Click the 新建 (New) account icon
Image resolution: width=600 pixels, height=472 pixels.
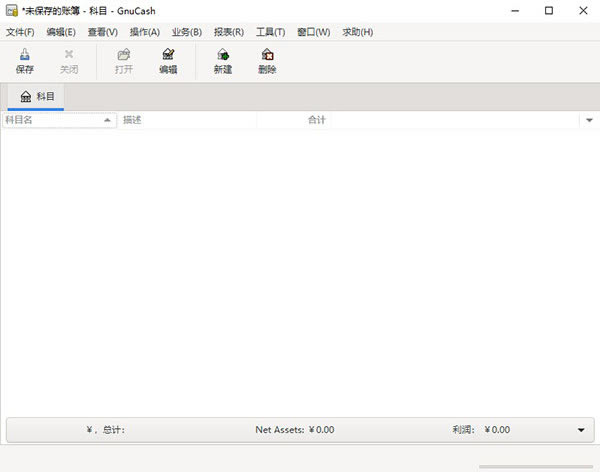click(x=222, y=56)
